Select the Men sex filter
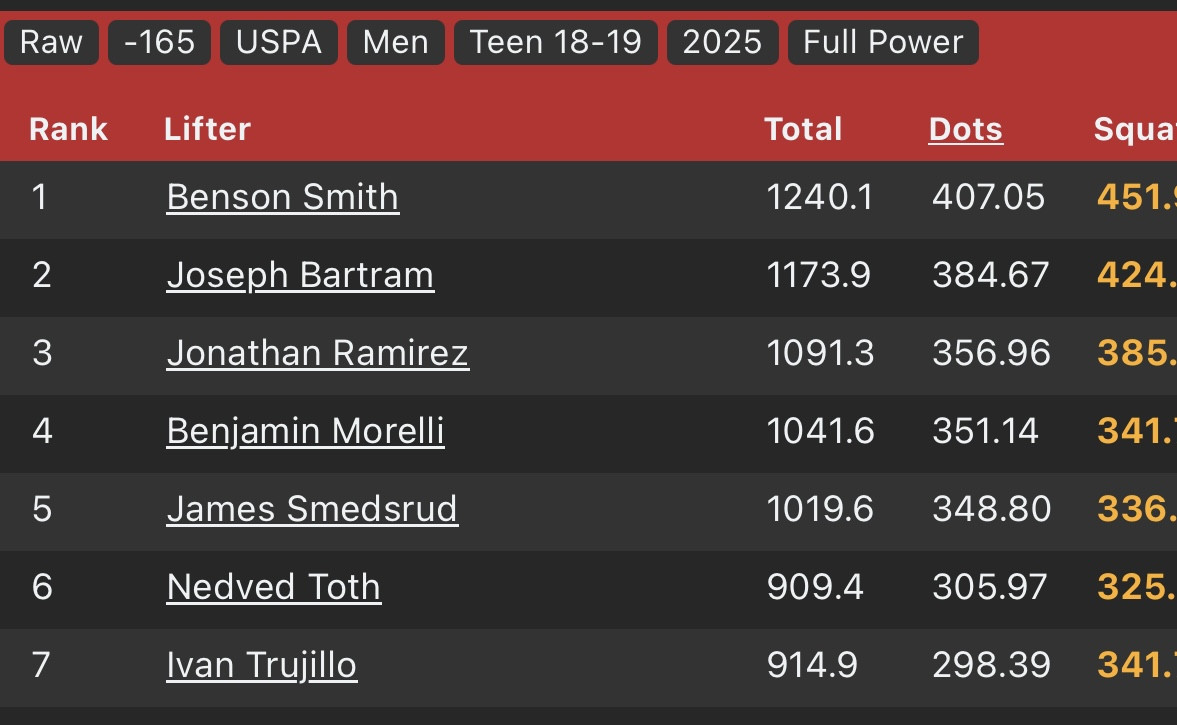The height and width of the screenshot is (725, 1177). point(395,42)
